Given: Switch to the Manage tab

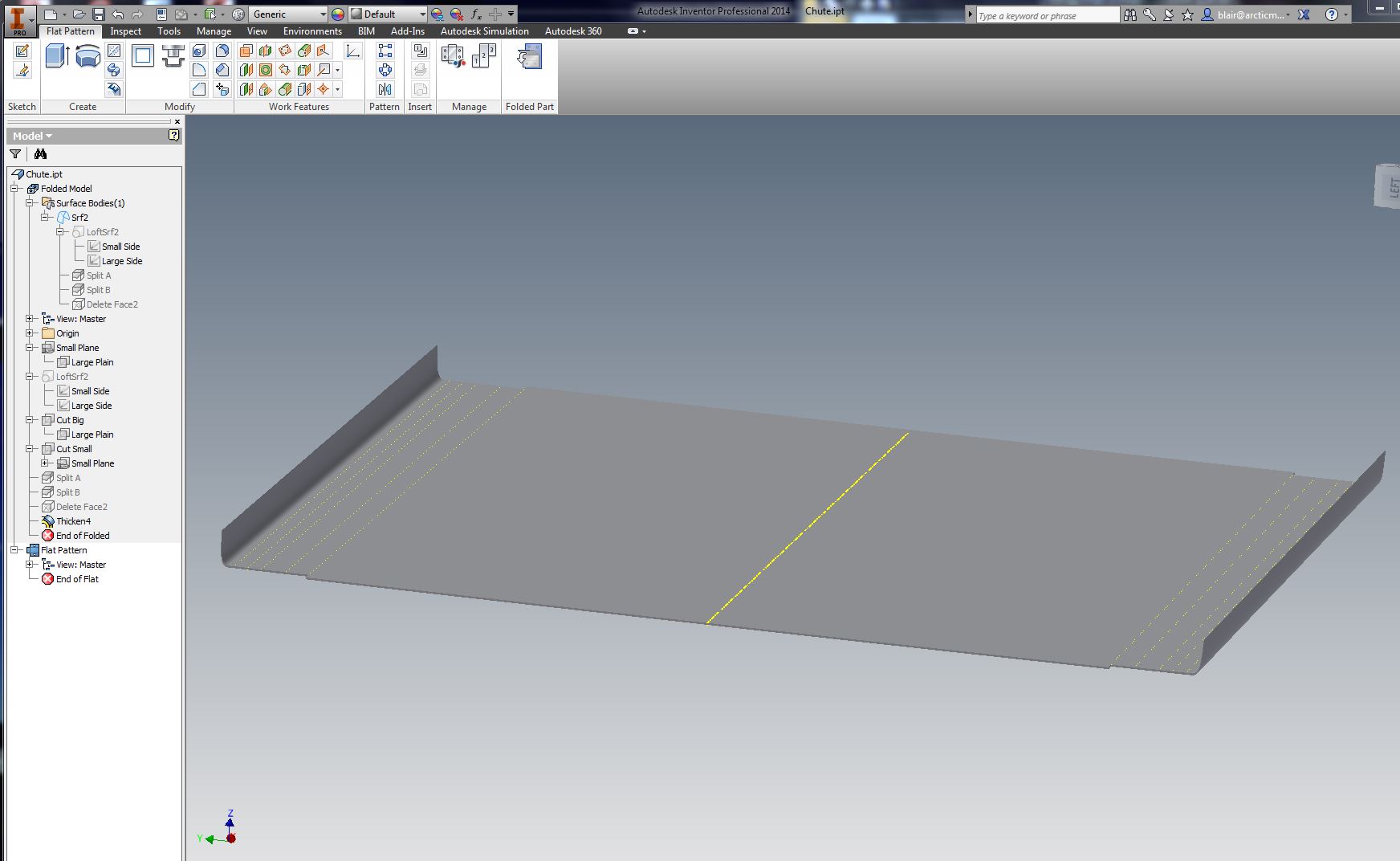Looking at the screenshot, I should pos(214,31).
